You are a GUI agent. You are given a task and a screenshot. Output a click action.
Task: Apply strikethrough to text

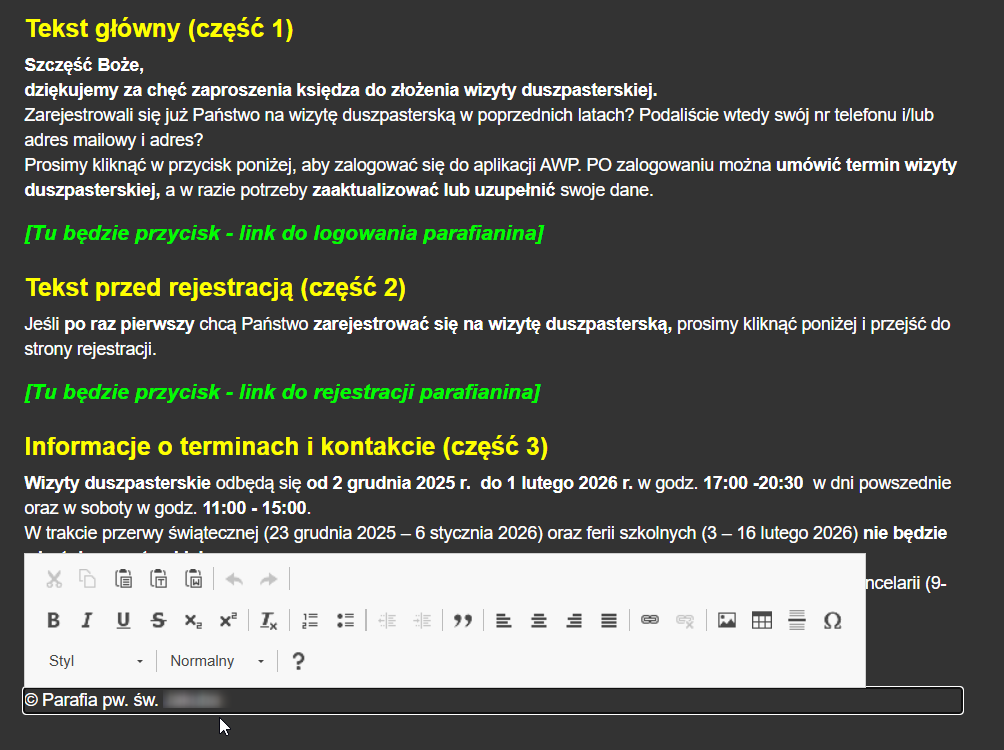(x=158, y=621)
